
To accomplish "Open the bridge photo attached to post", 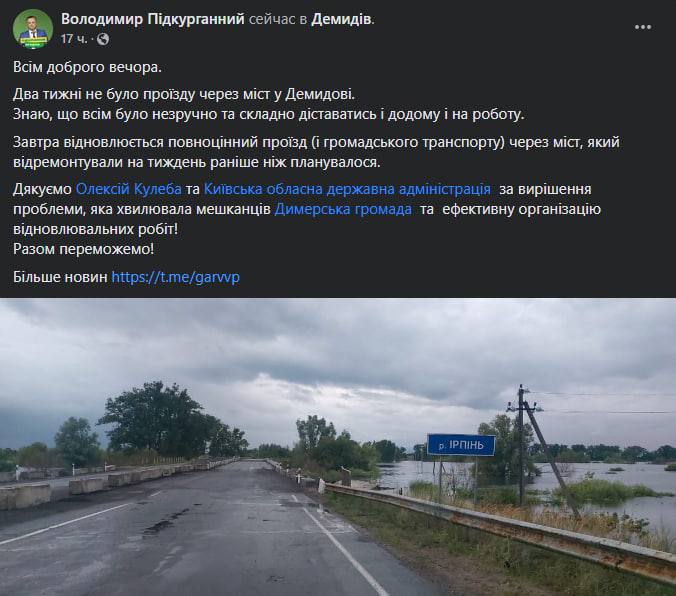I will point(338,447).
